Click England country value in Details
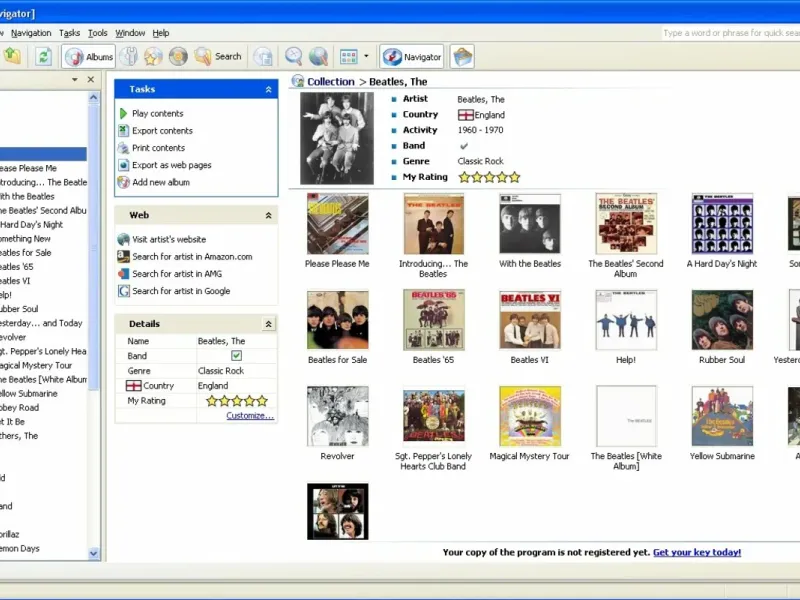Viewport: 800px width, 600px height. click(x=213, y=386)
